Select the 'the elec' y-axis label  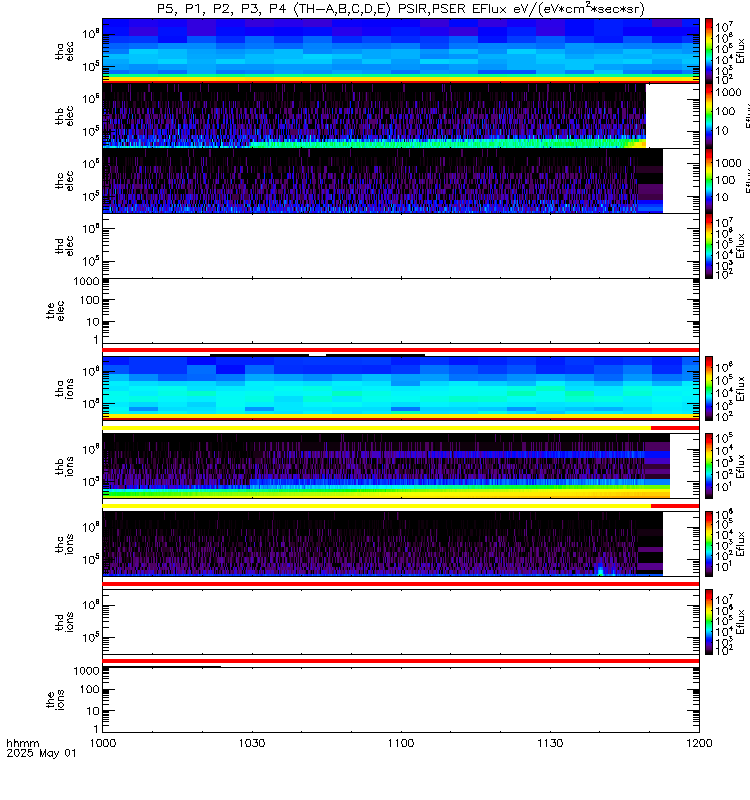pos(56,310)
